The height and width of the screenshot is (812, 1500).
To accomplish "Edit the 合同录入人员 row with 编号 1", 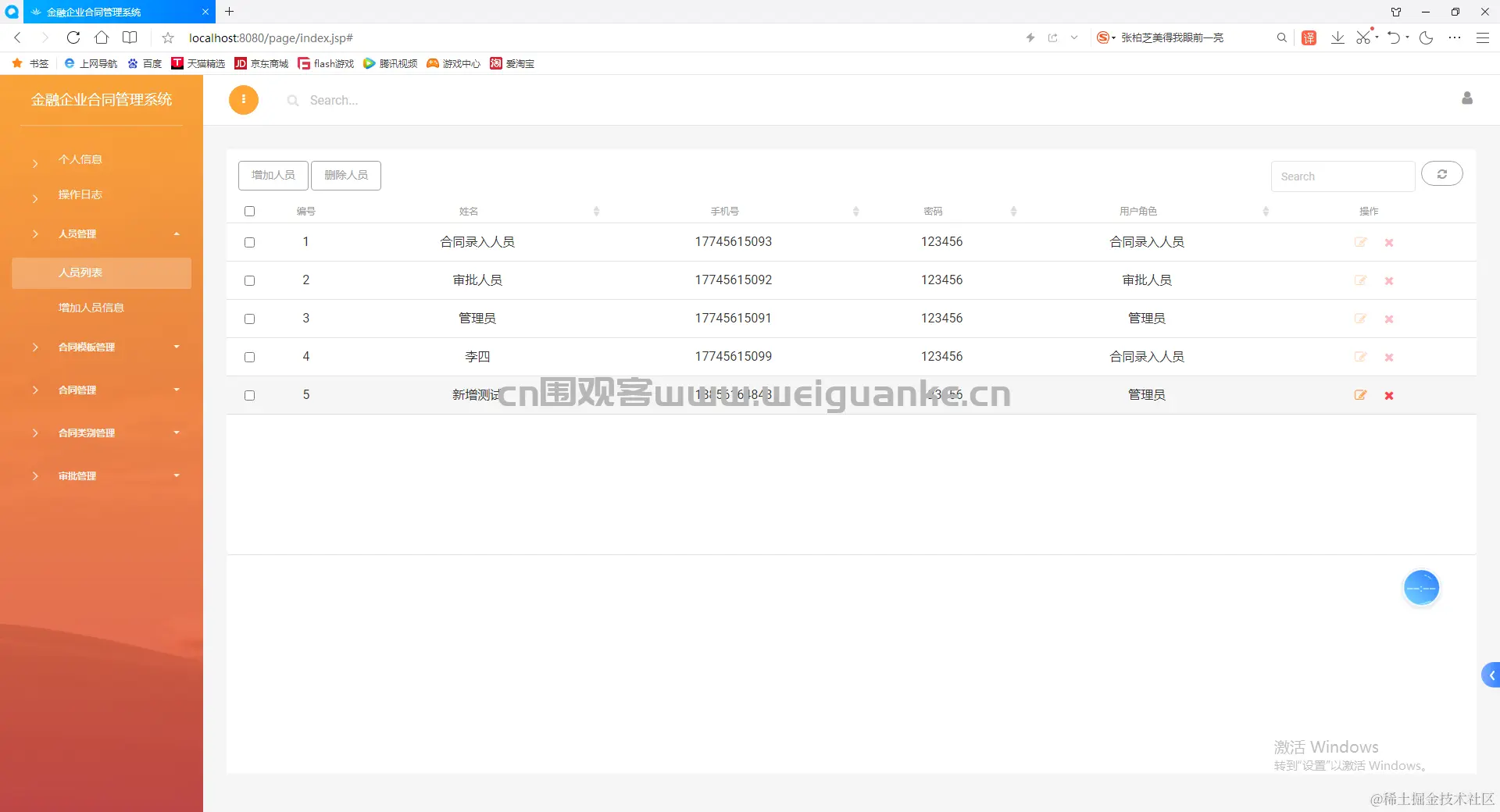I will coord(1360,242).
